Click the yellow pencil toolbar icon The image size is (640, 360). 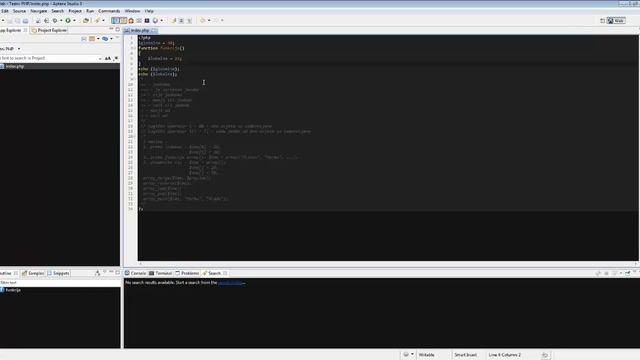pyautogui.click(x=97, y=20)
